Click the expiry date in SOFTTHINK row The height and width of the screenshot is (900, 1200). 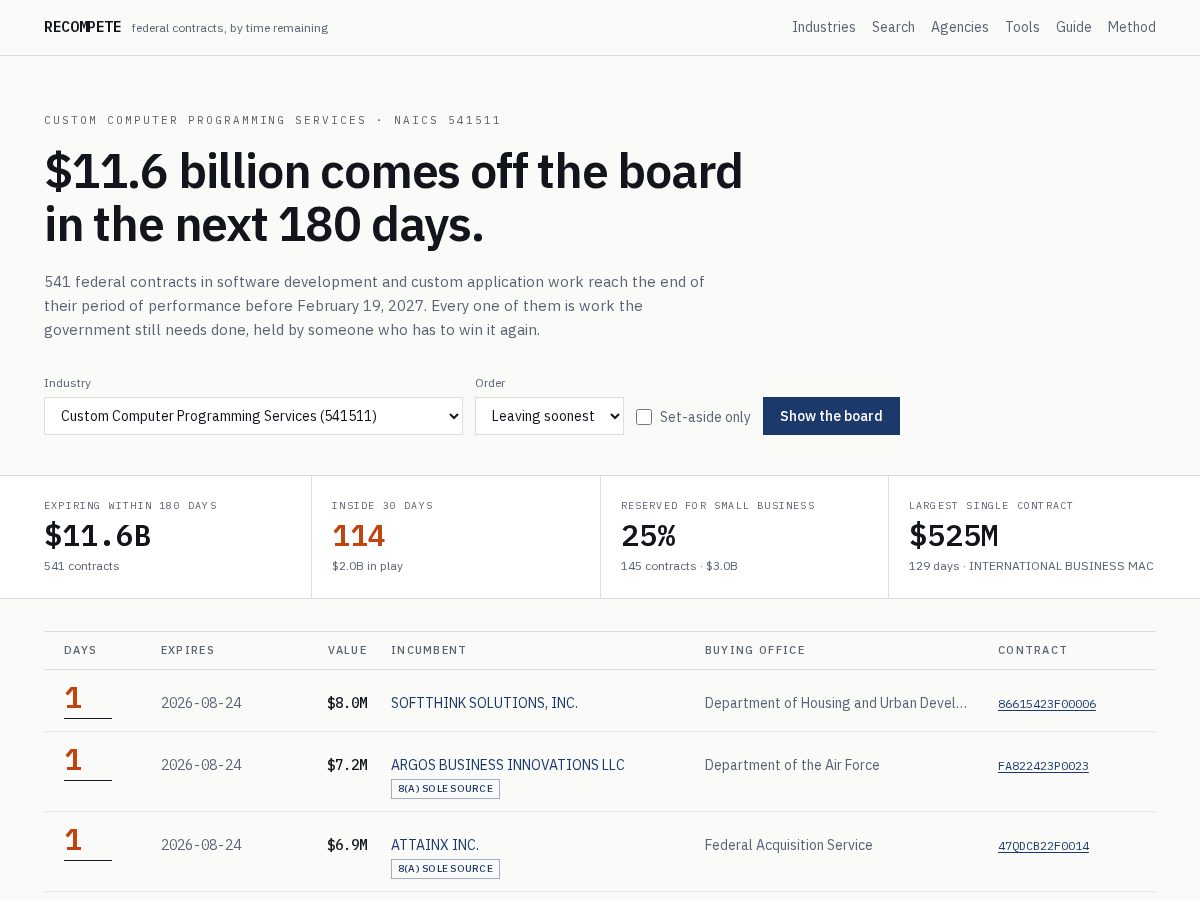click(201, 703)
